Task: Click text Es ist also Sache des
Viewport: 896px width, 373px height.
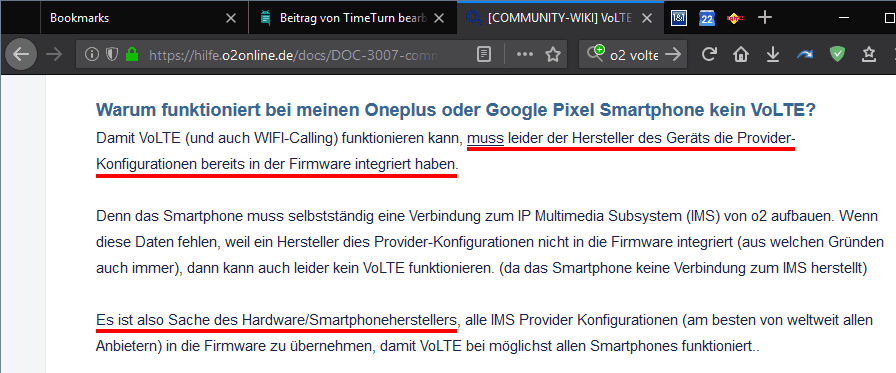Action: [277, 319]
